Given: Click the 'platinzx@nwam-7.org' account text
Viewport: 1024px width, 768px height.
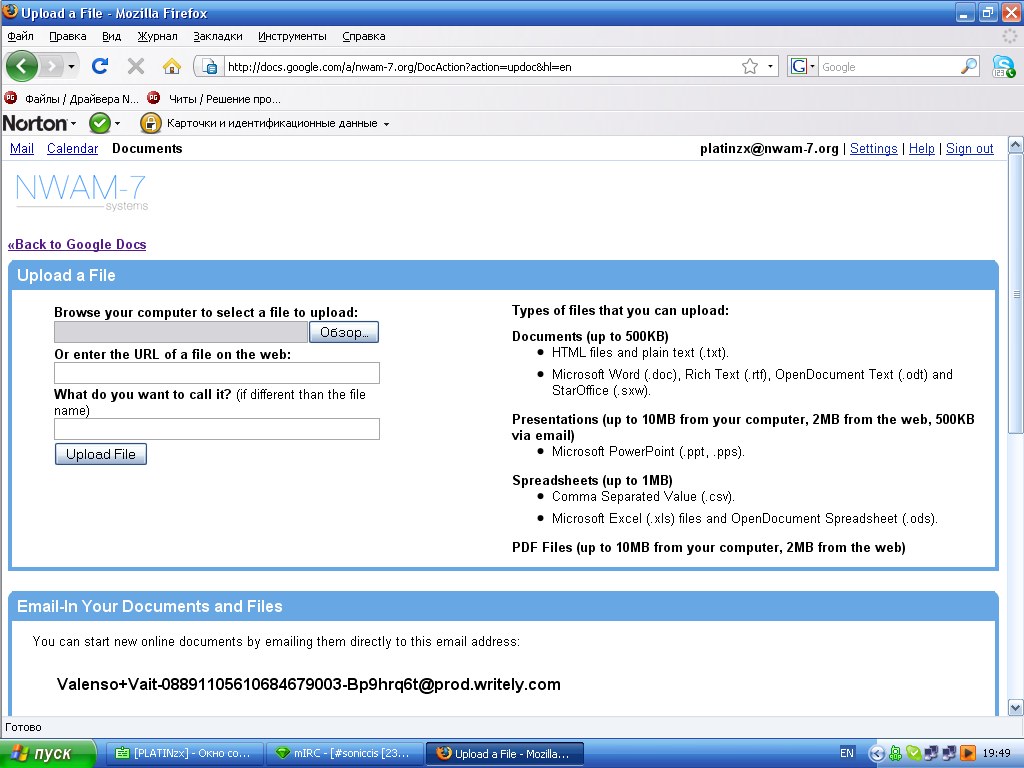Looking at the screenshot, I should (769, 148).
